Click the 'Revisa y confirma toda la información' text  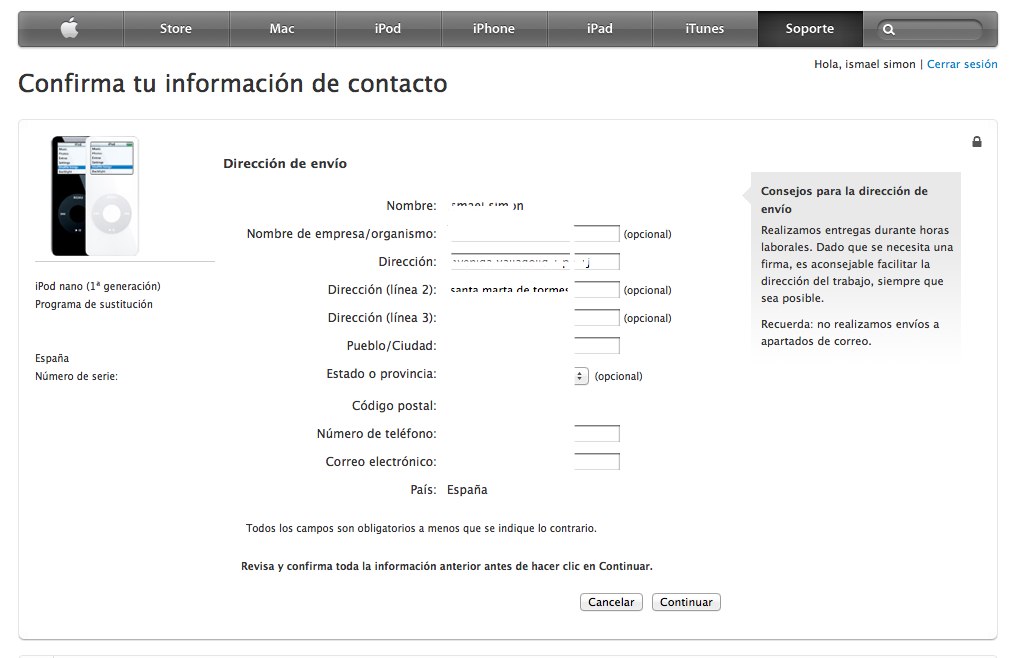click(447, 566)
